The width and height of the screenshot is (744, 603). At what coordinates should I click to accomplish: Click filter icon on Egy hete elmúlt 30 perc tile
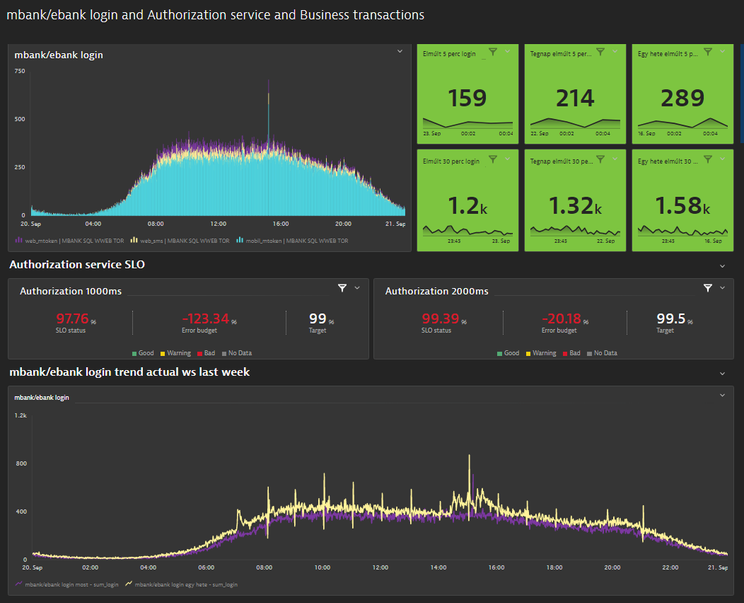(707, 159)
